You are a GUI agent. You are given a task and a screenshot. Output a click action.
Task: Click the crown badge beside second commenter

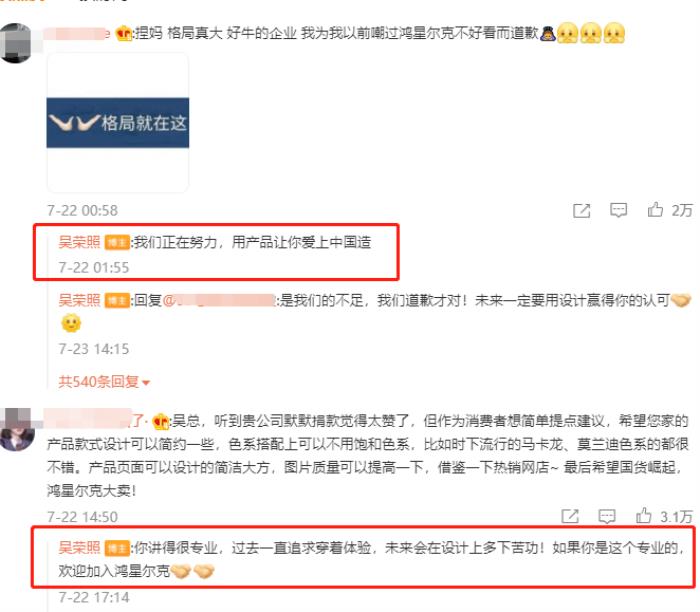click(160, 421)
